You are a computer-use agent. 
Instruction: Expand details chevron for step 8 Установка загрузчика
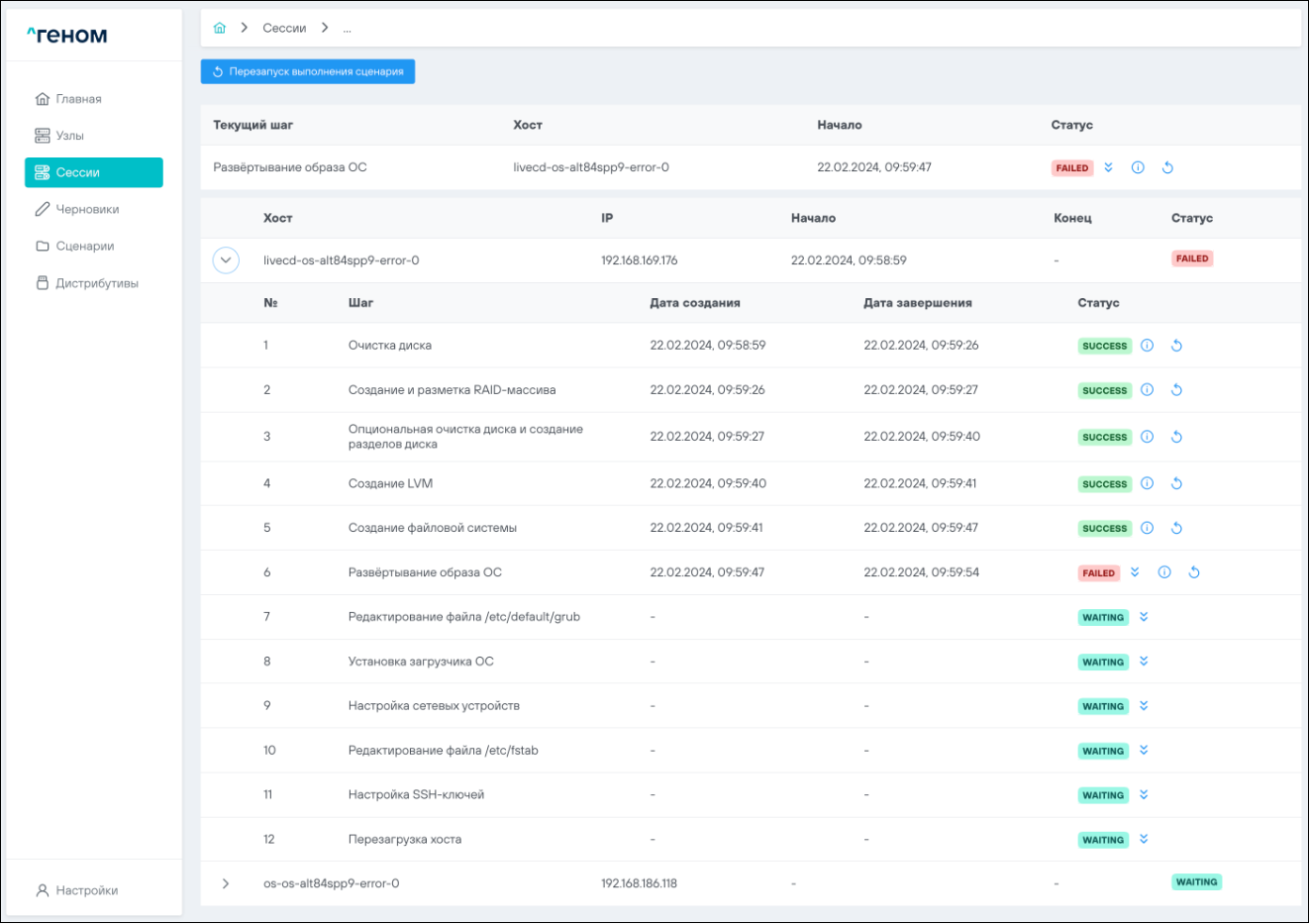click(1144, 662)
